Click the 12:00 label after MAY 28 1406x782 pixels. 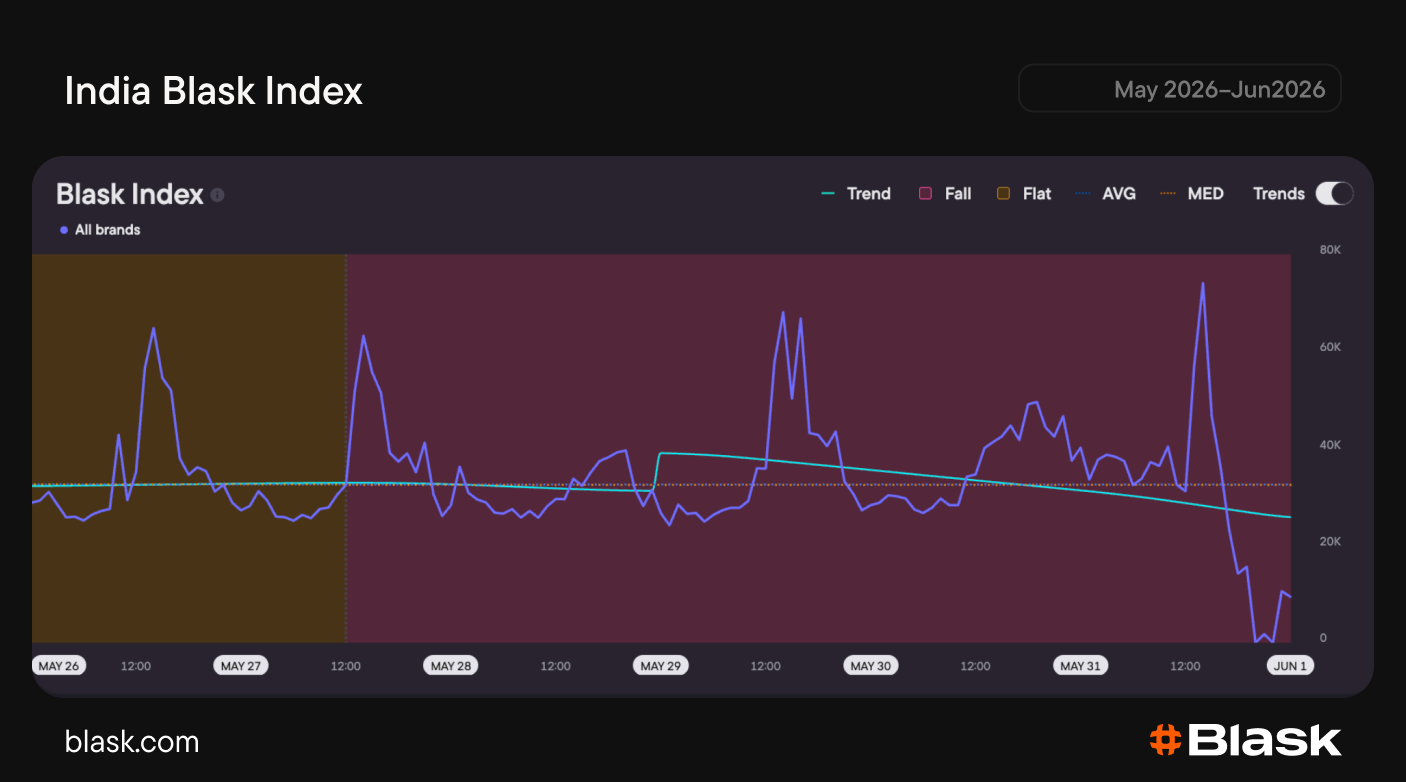pyautogui.click(x=556, y=666)
